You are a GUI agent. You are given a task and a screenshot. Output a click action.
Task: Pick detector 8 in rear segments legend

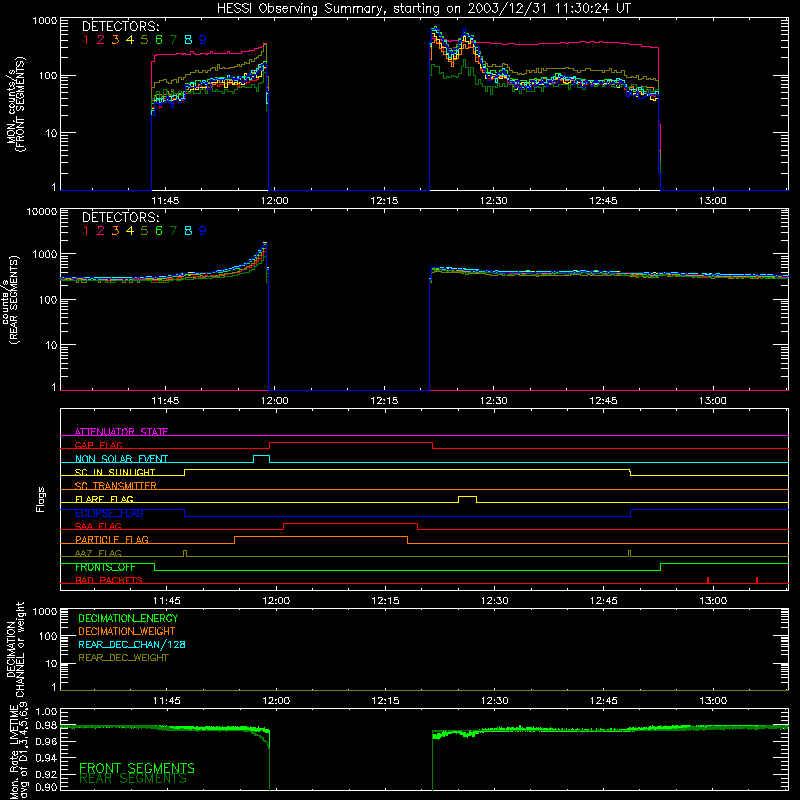pyautogui.click(x=188, y=231)
